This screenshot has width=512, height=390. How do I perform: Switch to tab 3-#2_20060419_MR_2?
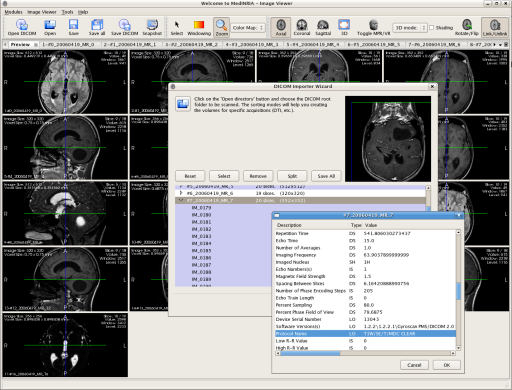(x=192, y=44)
